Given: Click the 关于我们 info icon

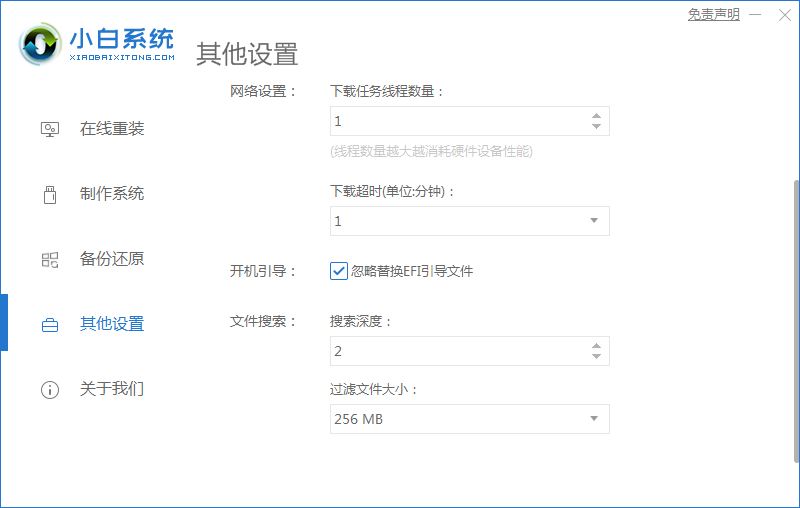Looking at the screenshot, I should (x=50, y=390).
